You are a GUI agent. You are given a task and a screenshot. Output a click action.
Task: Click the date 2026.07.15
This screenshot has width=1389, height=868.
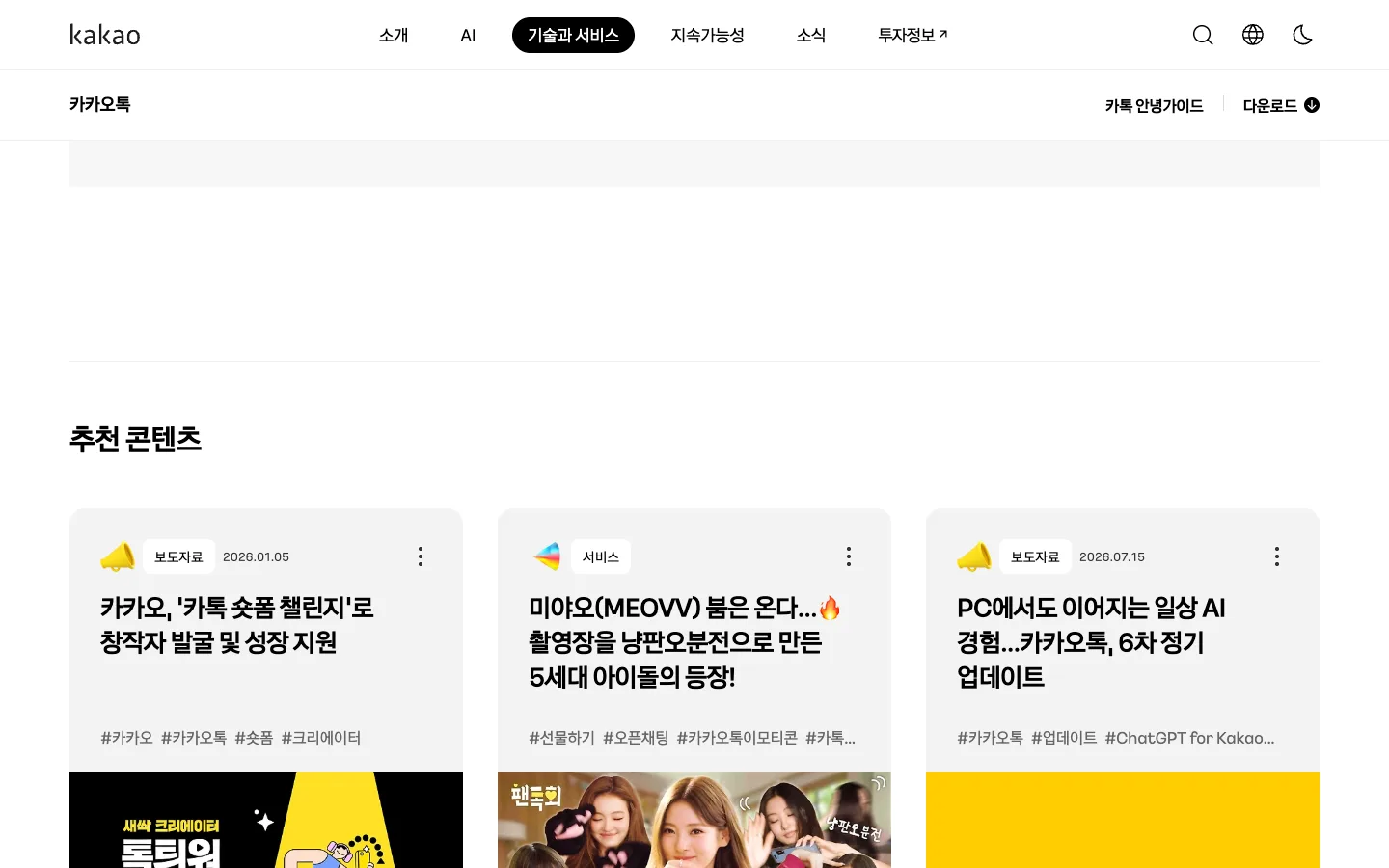[1112, 556]
